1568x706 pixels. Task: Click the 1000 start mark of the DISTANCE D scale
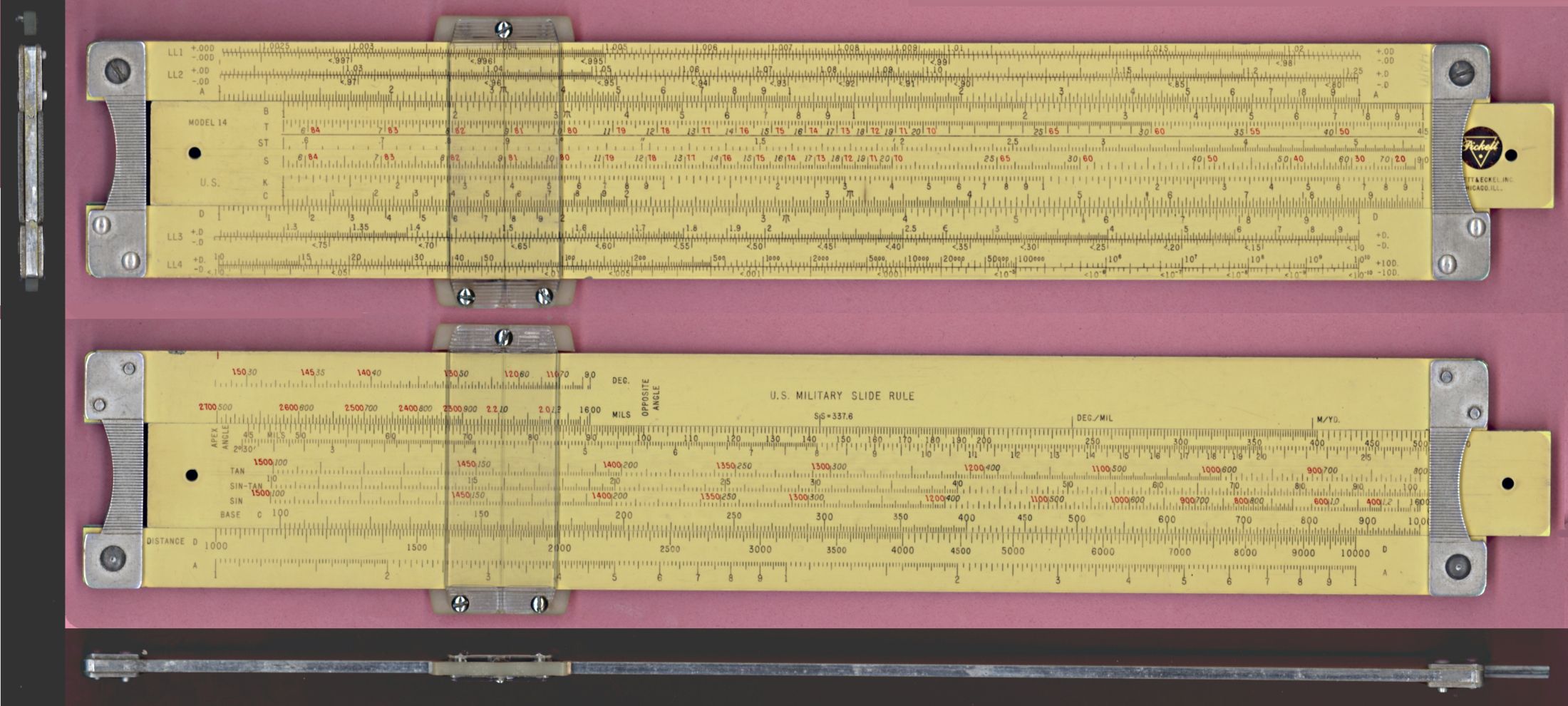click(x=216, y=546)
